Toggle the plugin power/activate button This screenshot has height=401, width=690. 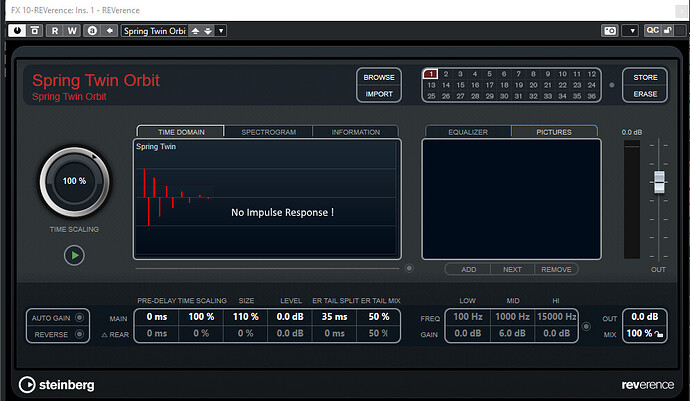click(x=17, y=31)
